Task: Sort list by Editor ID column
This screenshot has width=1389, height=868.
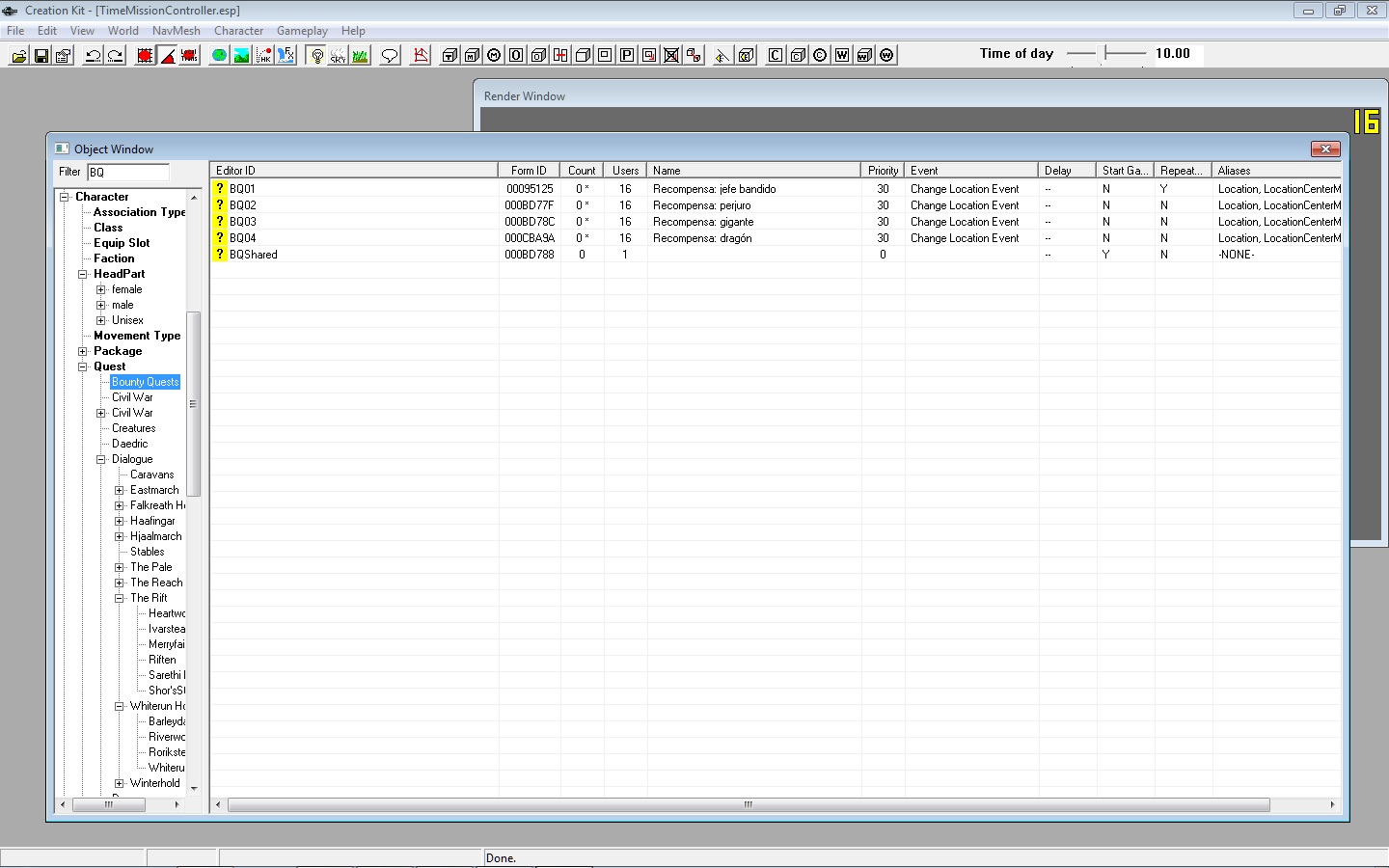Action: point(354,171)
